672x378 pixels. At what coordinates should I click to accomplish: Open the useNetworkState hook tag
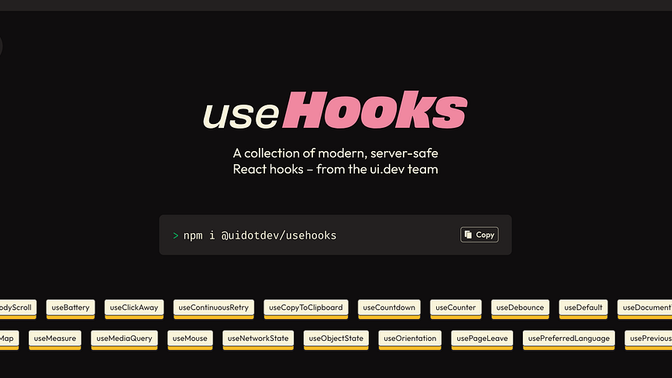click(258, 339)
